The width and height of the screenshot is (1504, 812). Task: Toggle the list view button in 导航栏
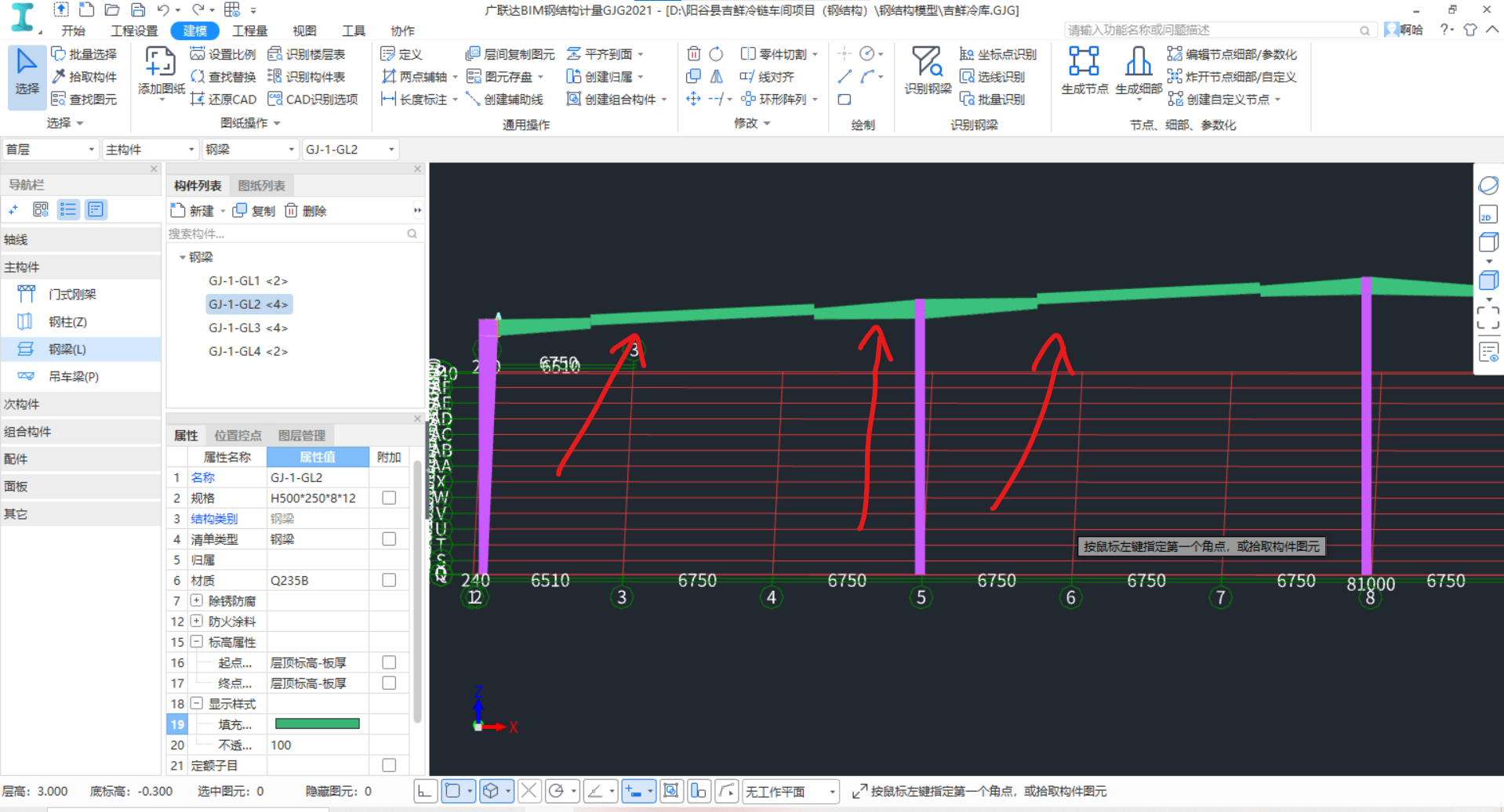68,209
